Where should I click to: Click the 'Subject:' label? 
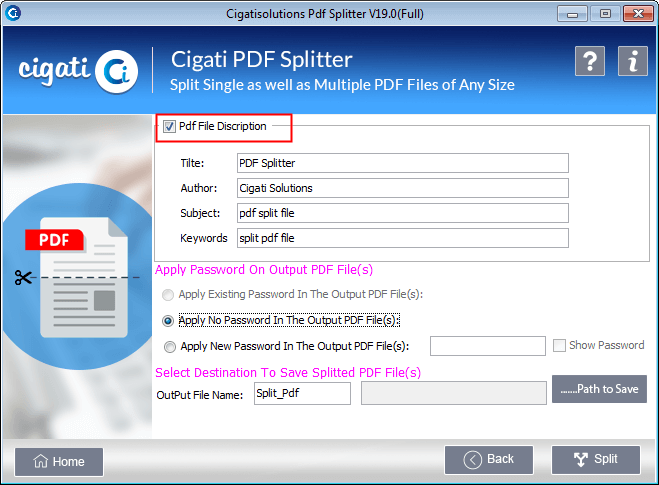click(x=200, y=213)
